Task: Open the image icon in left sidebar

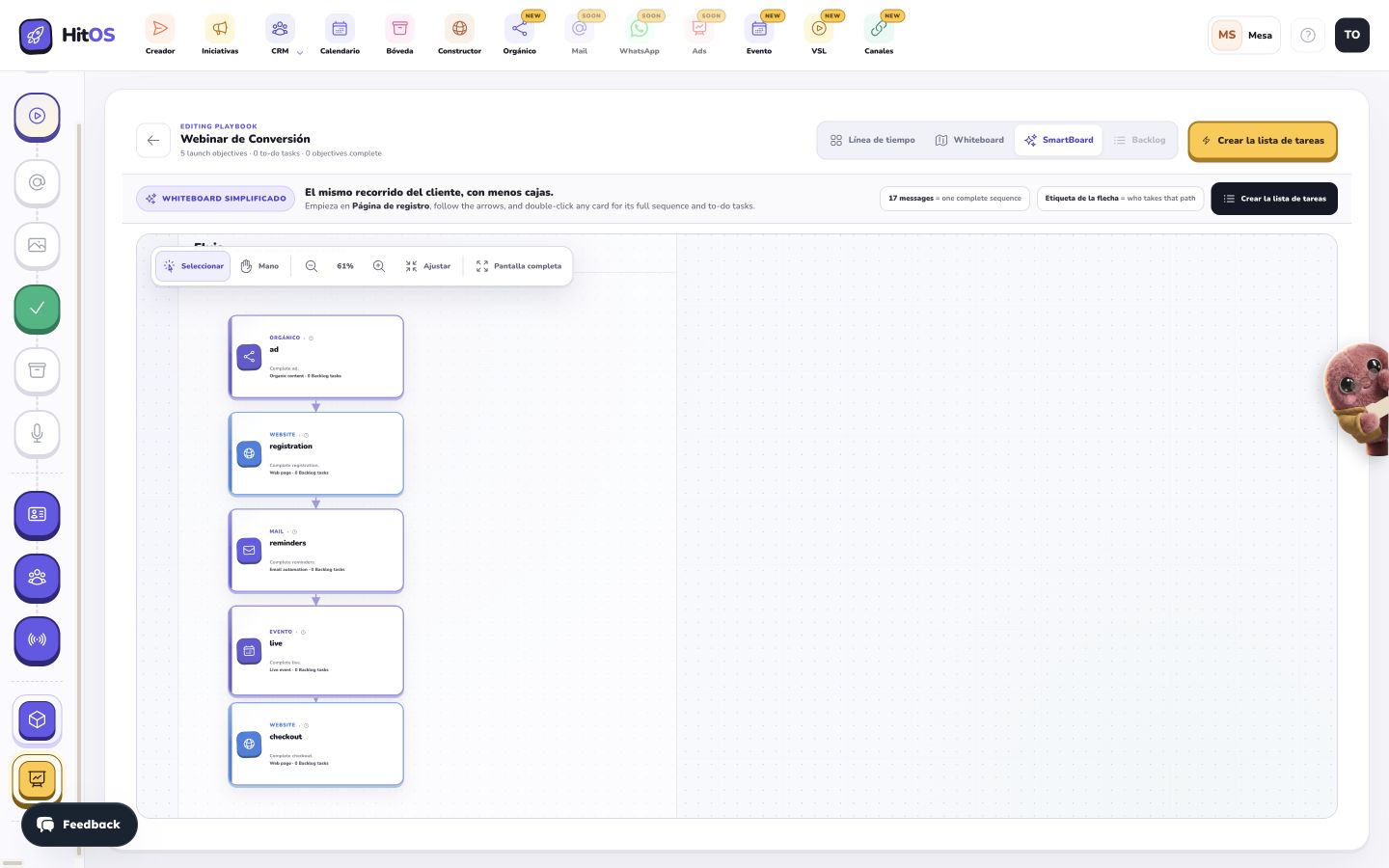Action: (x=37, y=245)
